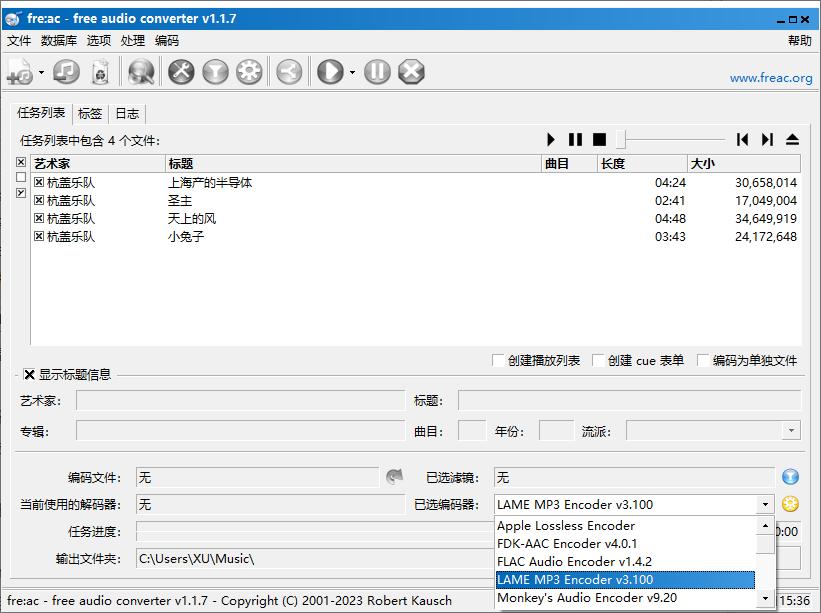821x613 pixels.
Task: Click the yellow gear encoder settings icon
Action: [x=790, y=504]
